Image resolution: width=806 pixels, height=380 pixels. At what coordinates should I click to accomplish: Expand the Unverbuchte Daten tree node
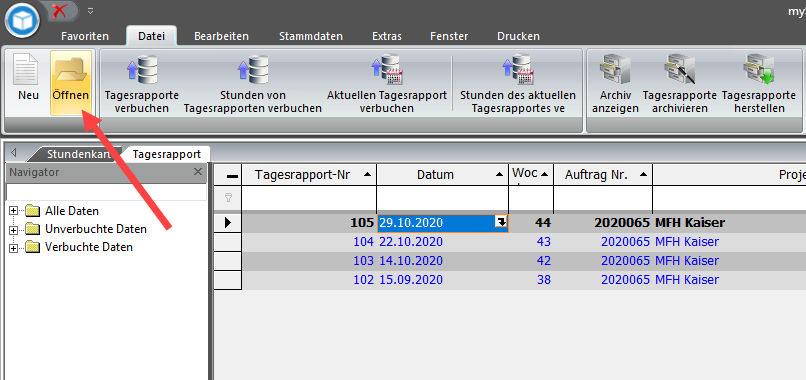(x=13, y=229)
